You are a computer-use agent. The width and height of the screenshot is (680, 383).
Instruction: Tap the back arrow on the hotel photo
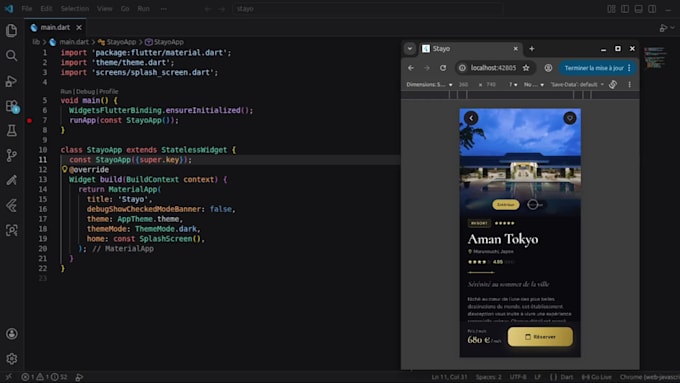click(x=471, y=118)
